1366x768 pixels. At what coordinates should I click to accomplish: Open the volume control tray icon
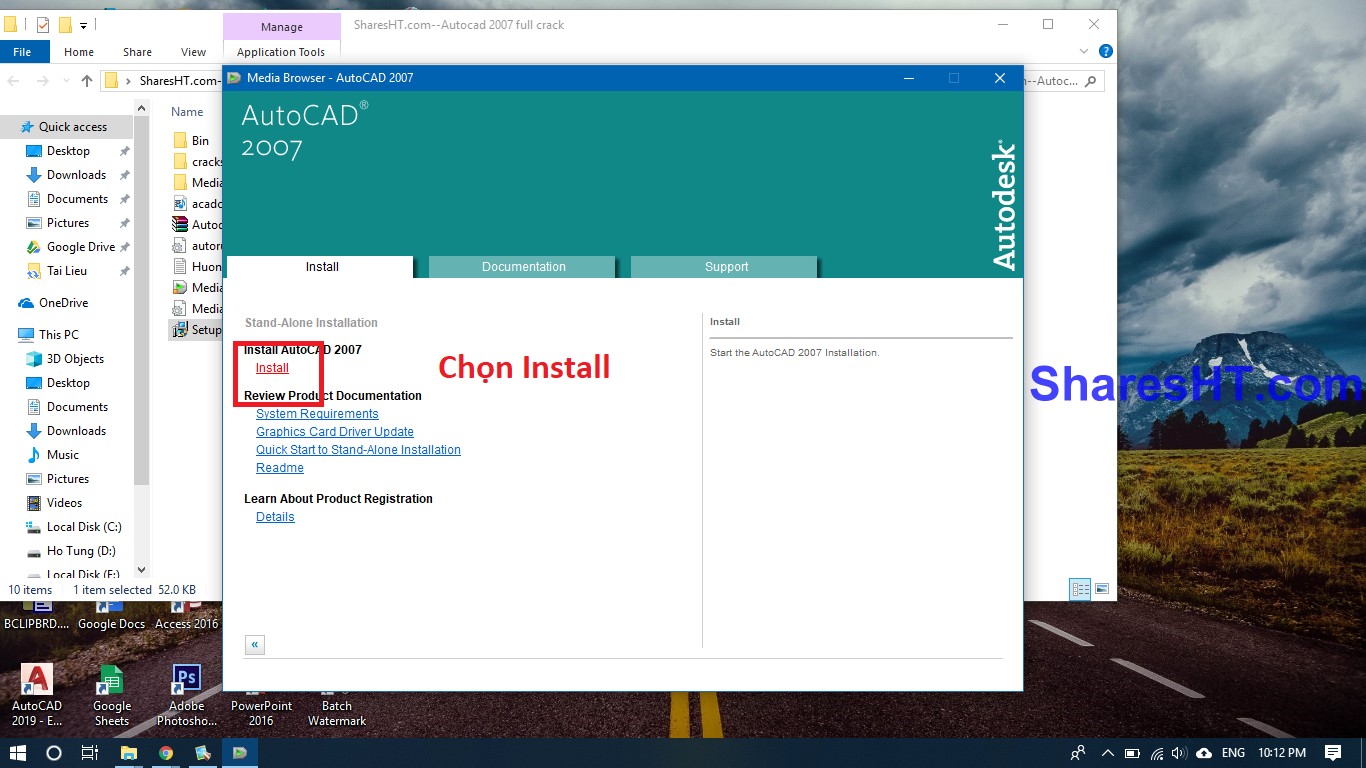click(1179, 753)
